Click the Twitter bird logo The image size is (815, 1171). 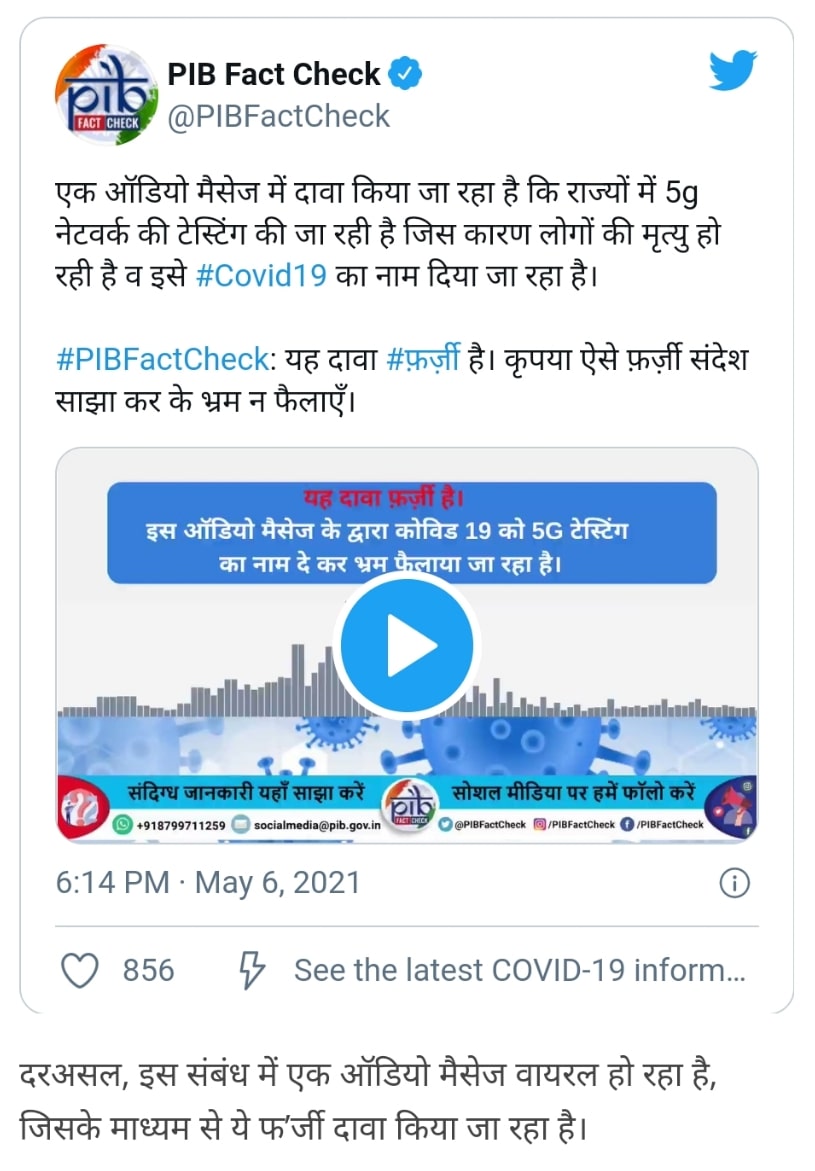click(733, 71)
